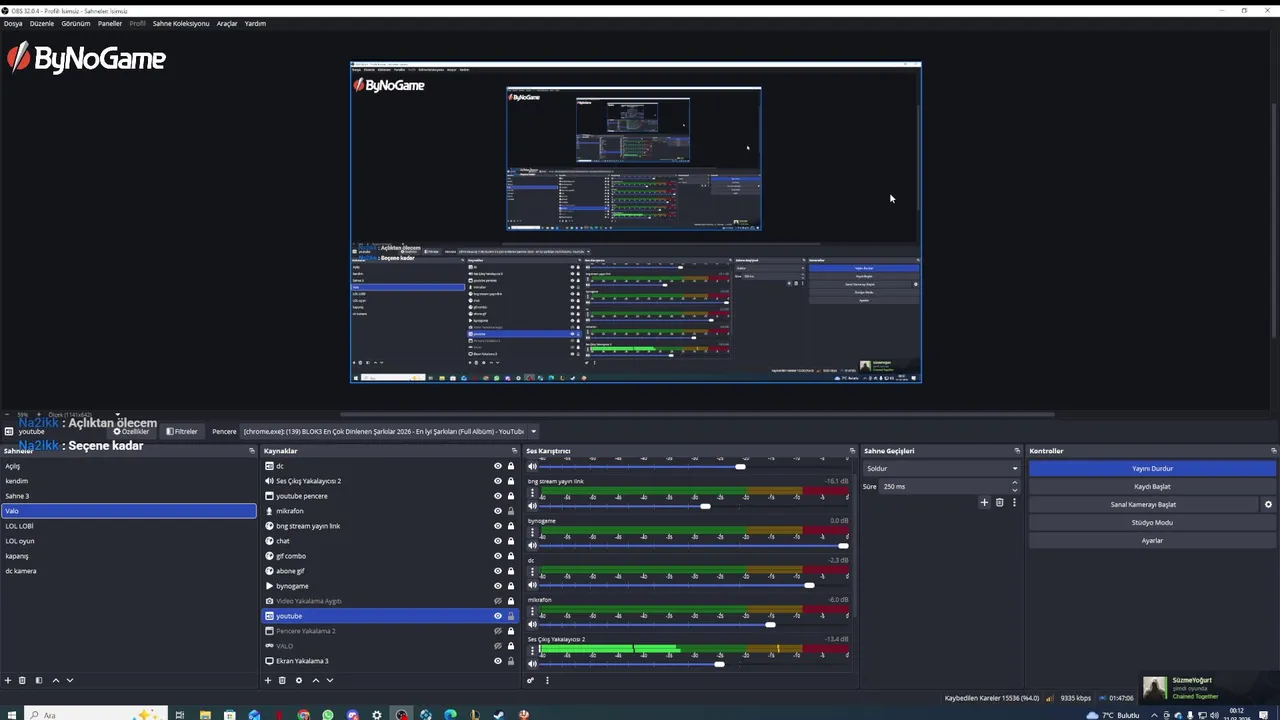Add a scene transition with the plus icon
The width and height of the screenshot is (1280, 720).
(985, 502)
